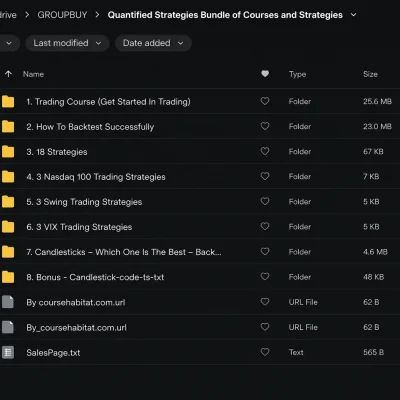Click folder icon of 3. 18 Strategies
400x400 pixels.
tap(8, 152)
